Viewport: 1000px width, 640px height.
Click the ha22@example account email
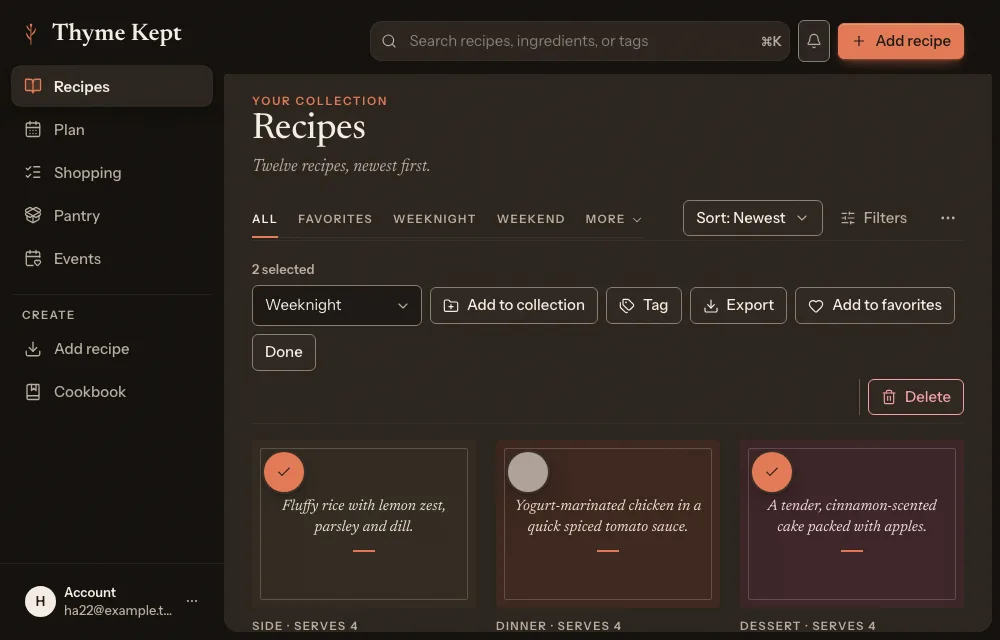(x=118, y=610)
